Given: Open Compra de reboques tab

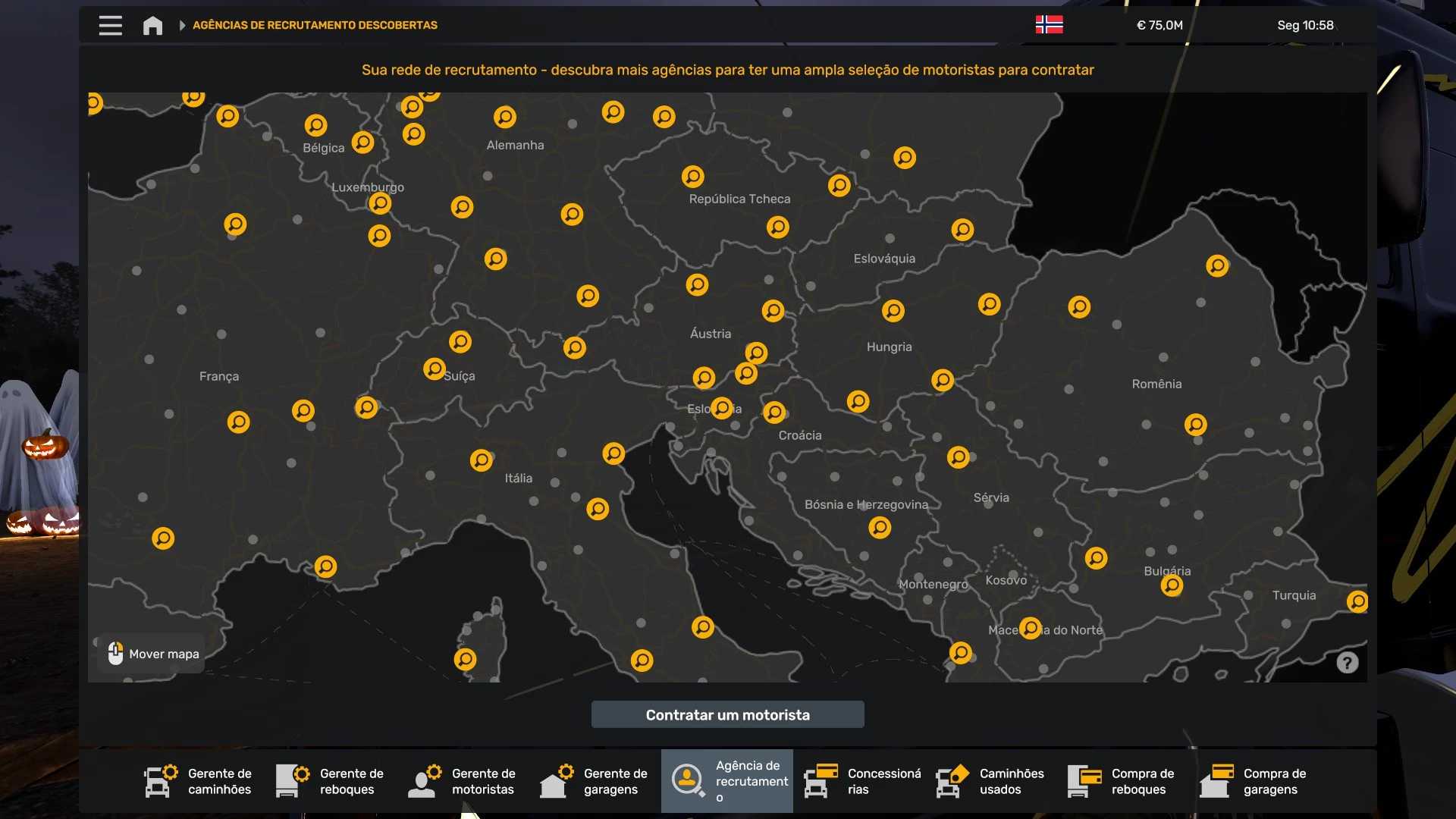Looking at the screenshot, I should pyautogui.click(x=1122, y=781).
